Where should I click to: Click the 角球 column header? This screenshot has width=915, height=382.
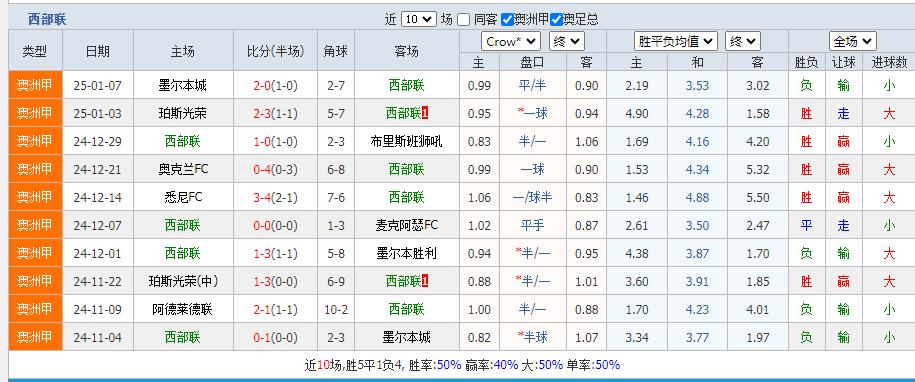point(336,51)
